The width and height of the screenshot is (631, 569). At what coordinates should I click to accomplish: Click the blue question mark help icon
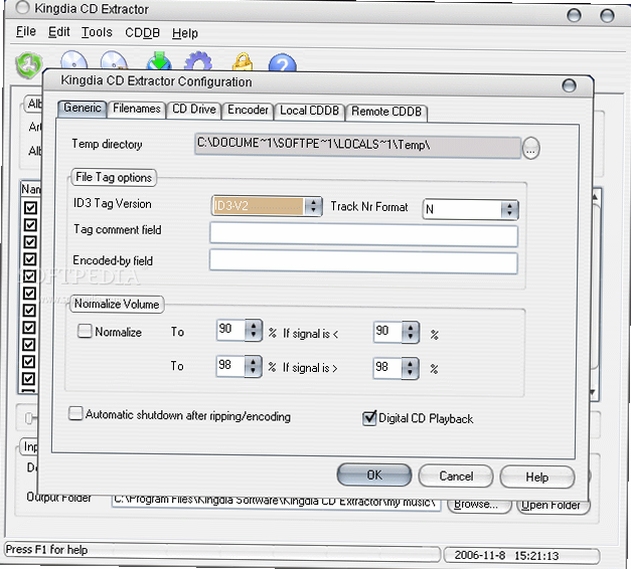click(283, 63)
